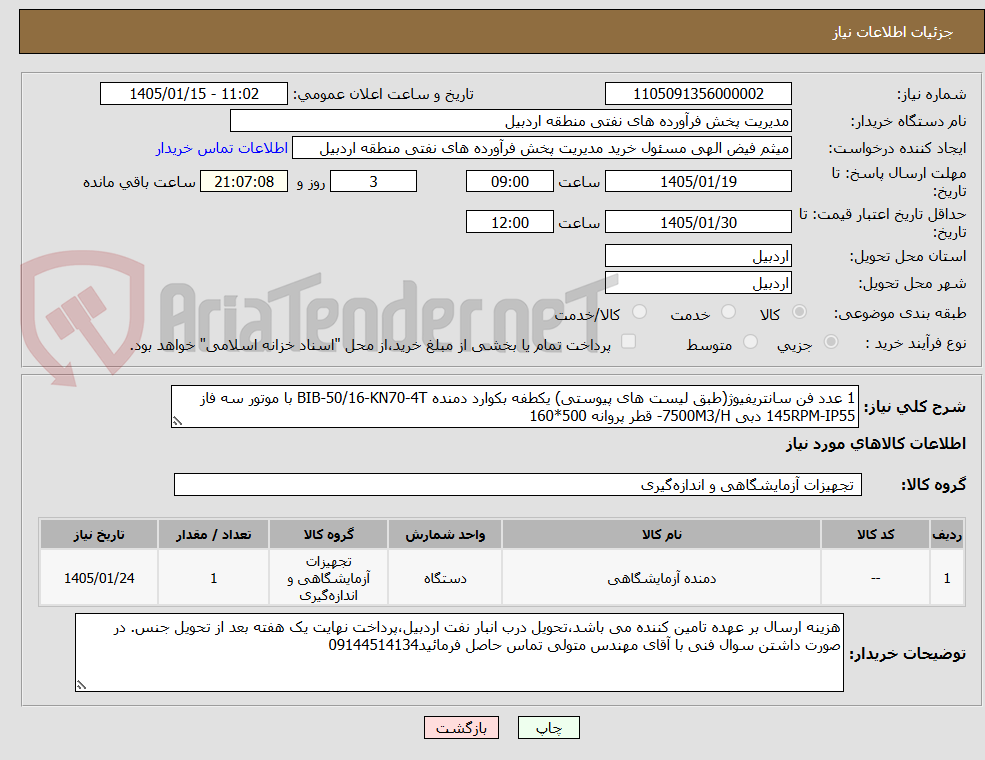Click the resize handle of buyer notes box

coord(81,685)
